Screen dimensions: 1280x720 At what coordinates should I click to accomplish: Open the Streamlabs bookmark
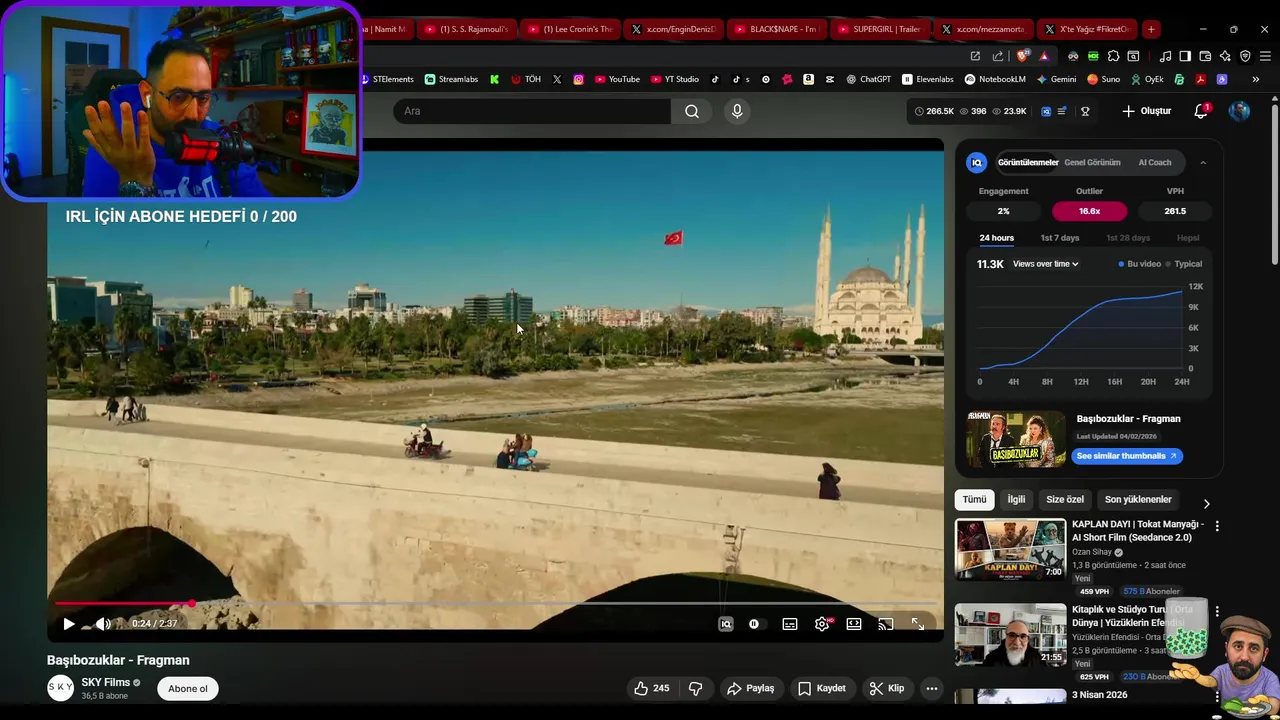[451, 79]
